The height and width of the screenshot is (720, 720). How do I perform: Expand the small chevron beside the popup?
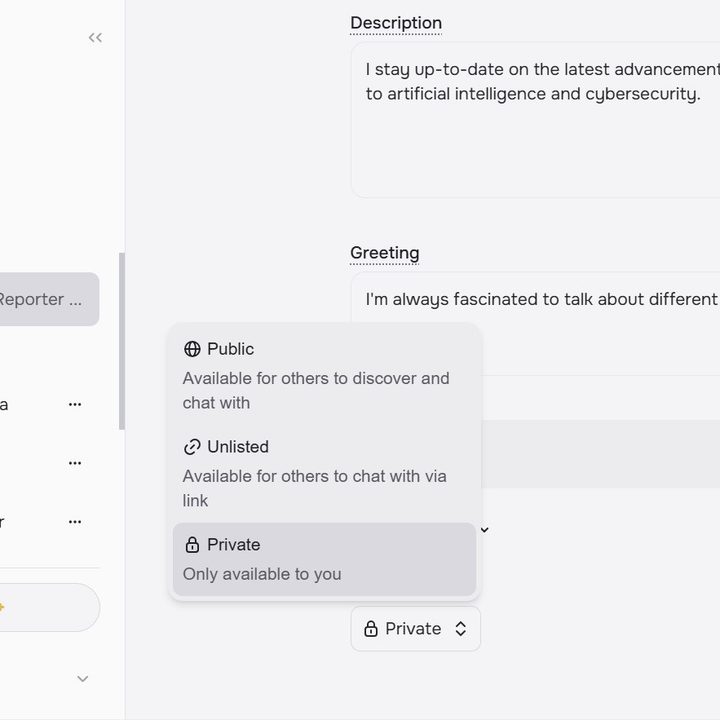pos(484,530)
